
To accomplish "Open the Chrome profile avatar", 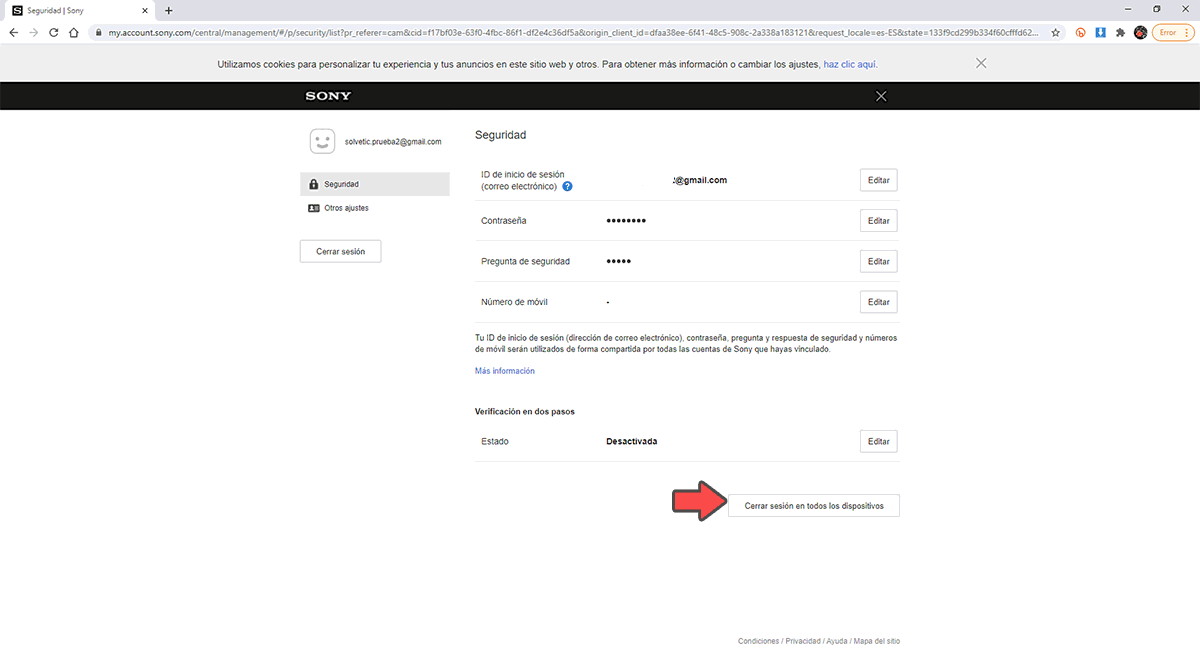I will coord(1140,32).
